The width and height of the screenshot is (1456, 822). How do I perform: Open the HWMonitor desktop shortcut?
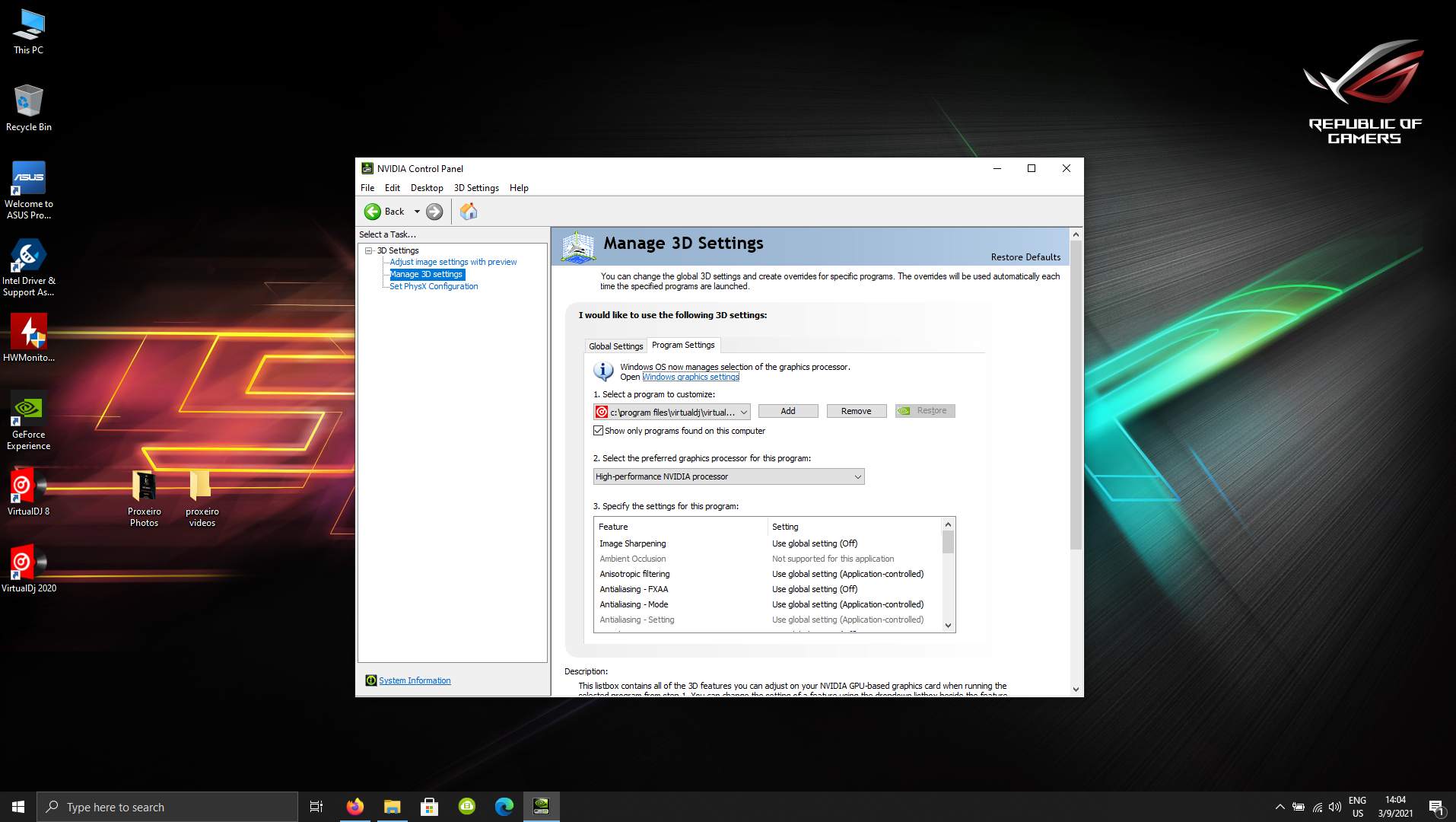[x=29, y=339]
